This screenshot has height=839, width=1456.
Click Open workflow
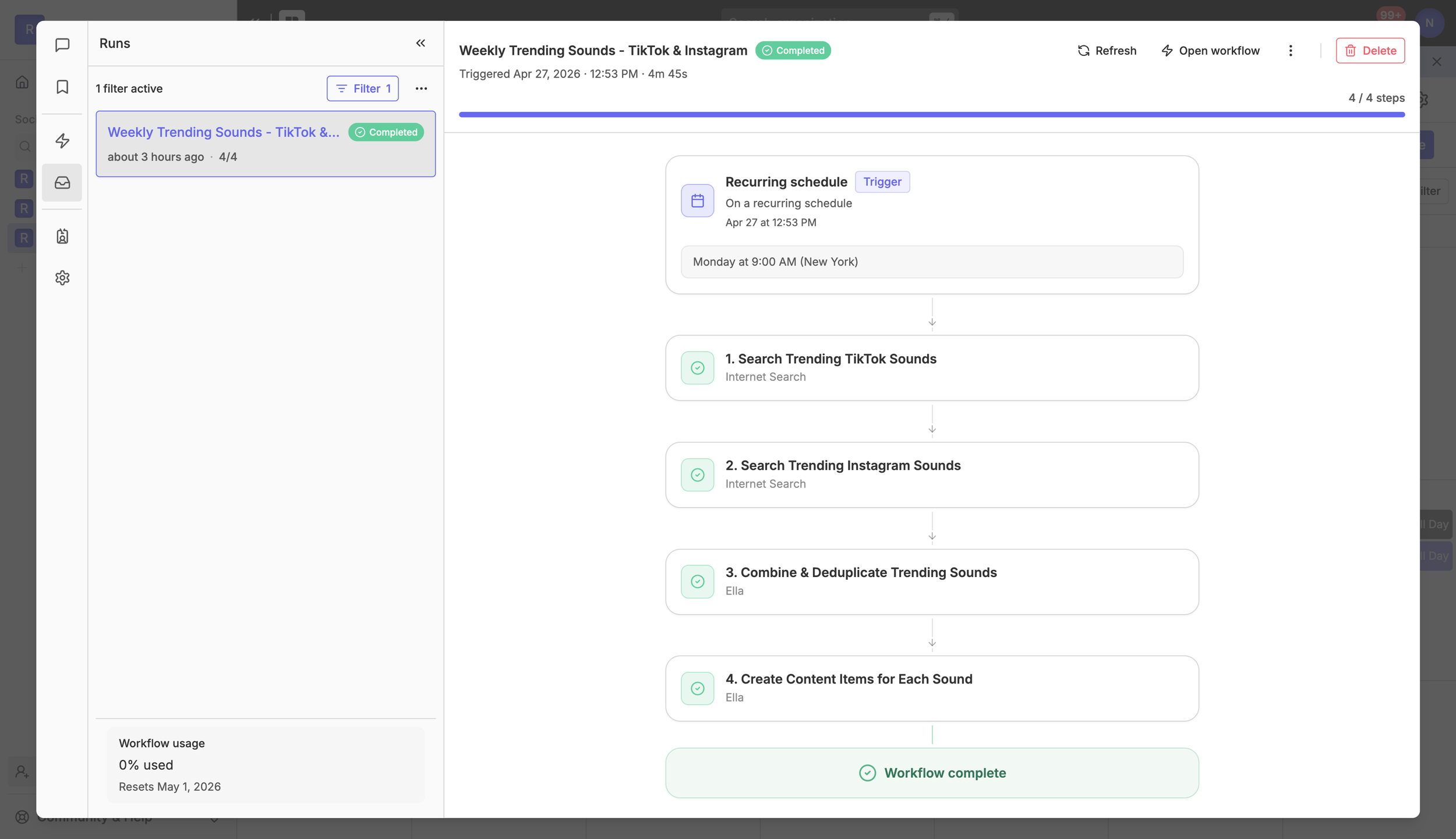coord(1210,51)
